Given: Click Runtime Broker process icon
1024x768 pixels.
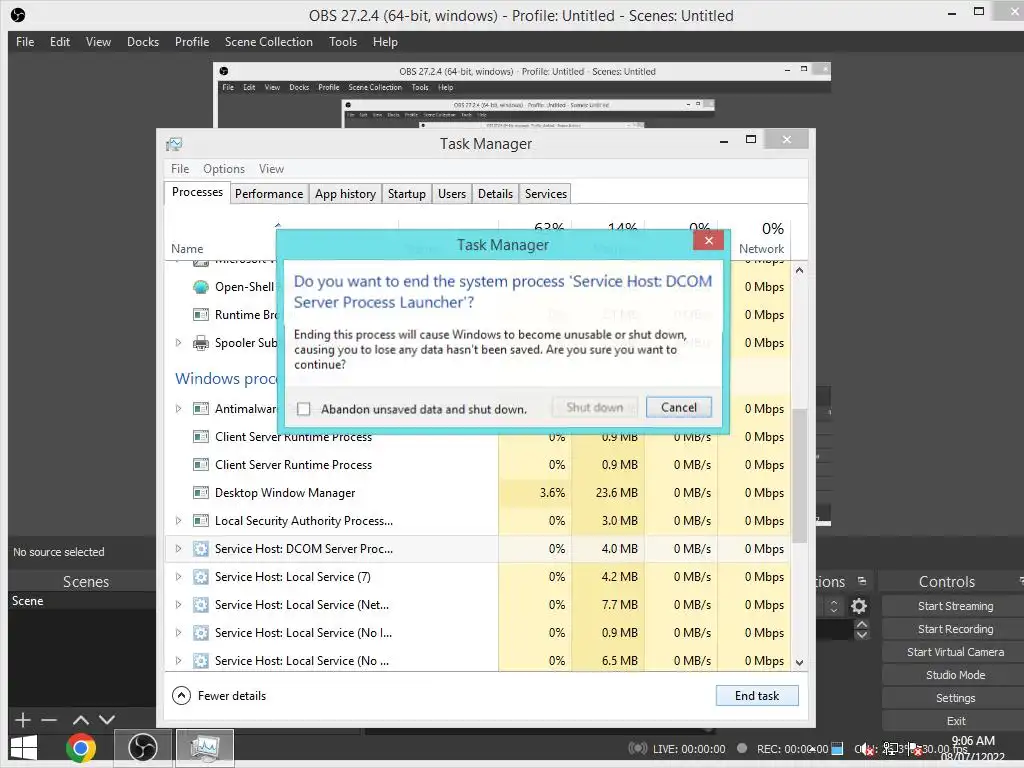Looking at the screenshot, I should [x=201, y=315].
